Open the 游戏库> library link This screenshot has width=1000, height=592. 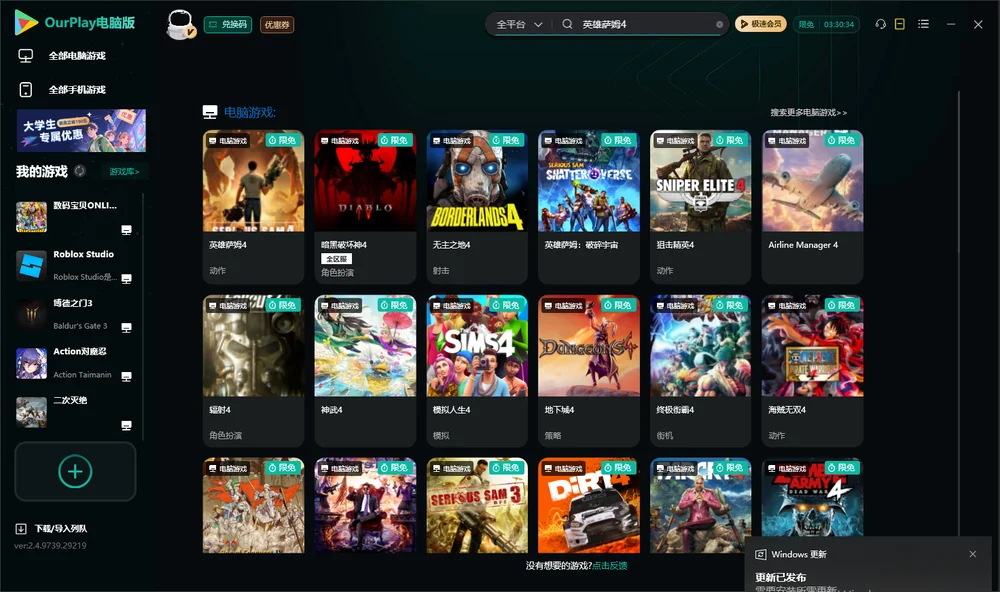pyautogui.click(x=124, y=172)
